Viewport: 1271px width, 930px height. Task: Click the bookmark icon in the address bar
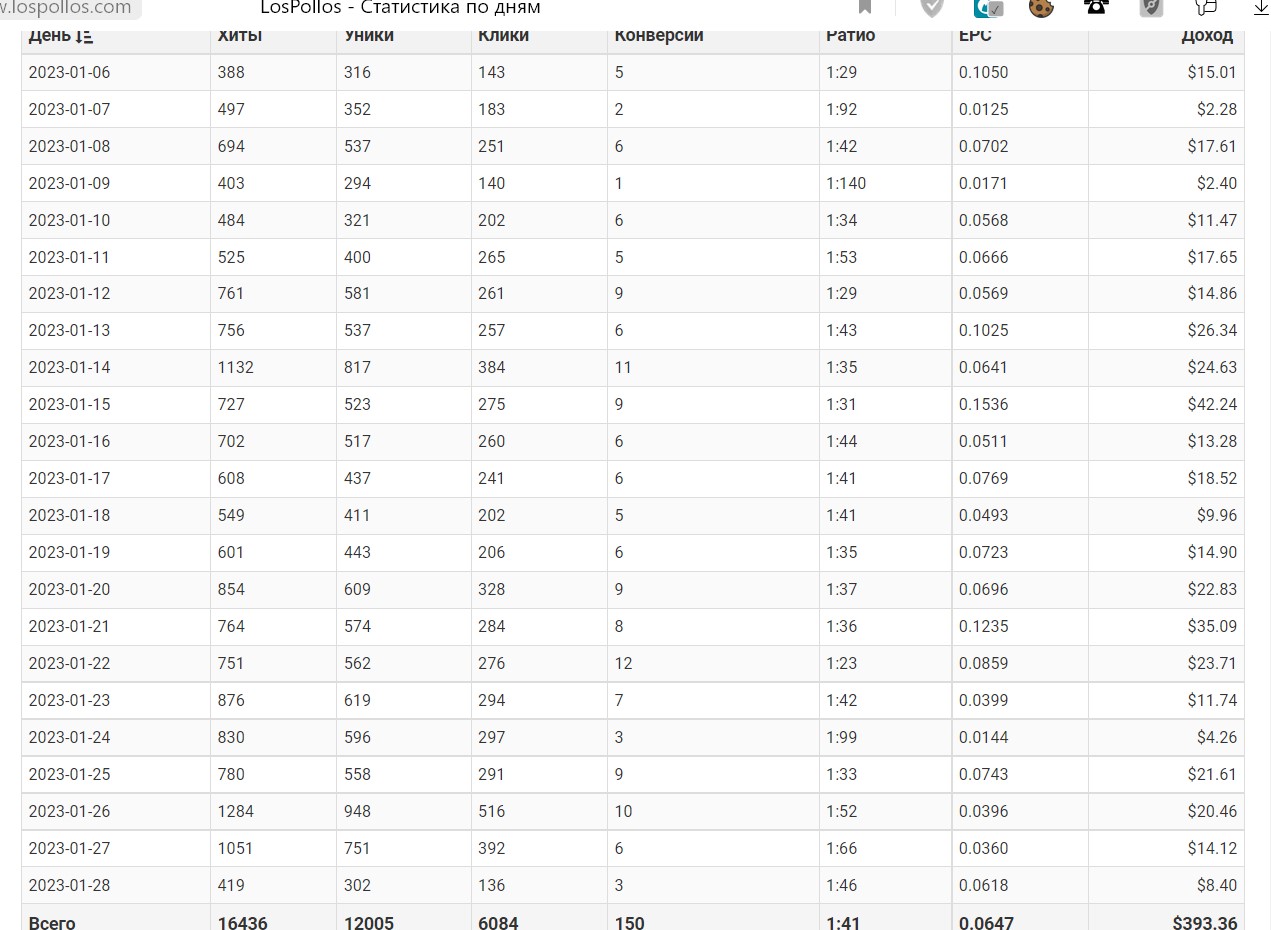click(x=866, y=7)
